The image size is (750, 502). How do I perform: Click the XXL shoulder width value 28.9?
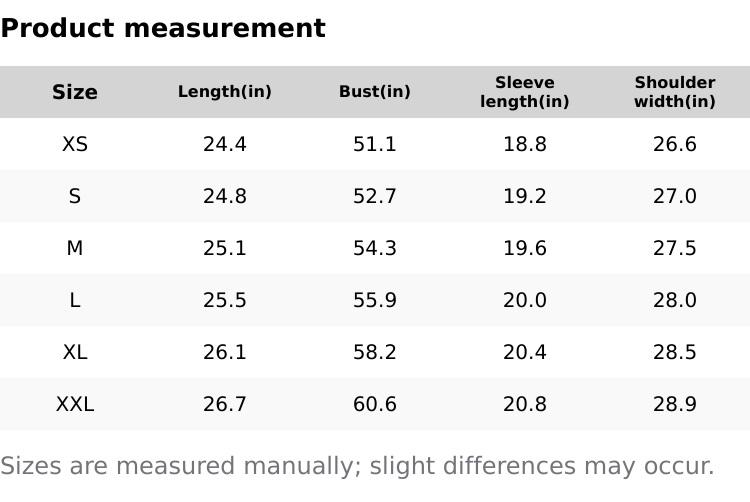coord(675,404)
